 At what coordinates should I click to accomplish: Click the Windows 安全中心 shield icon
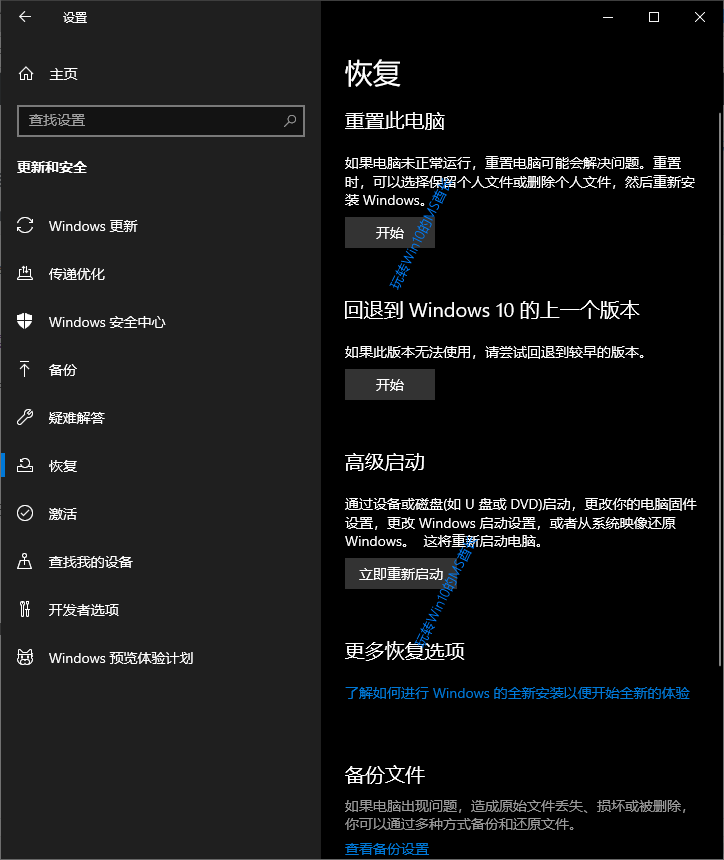[25, 321]
